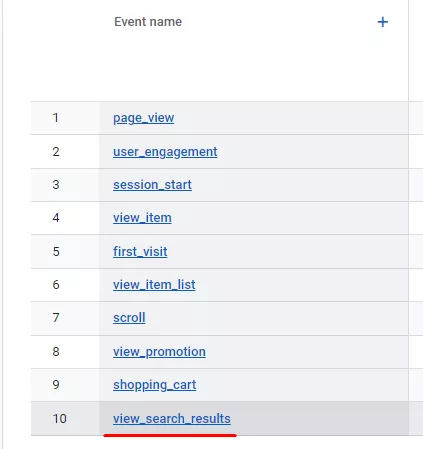Open the page_view event link
This screenshot has height=449, width=423.
click(x=143, y=118)
